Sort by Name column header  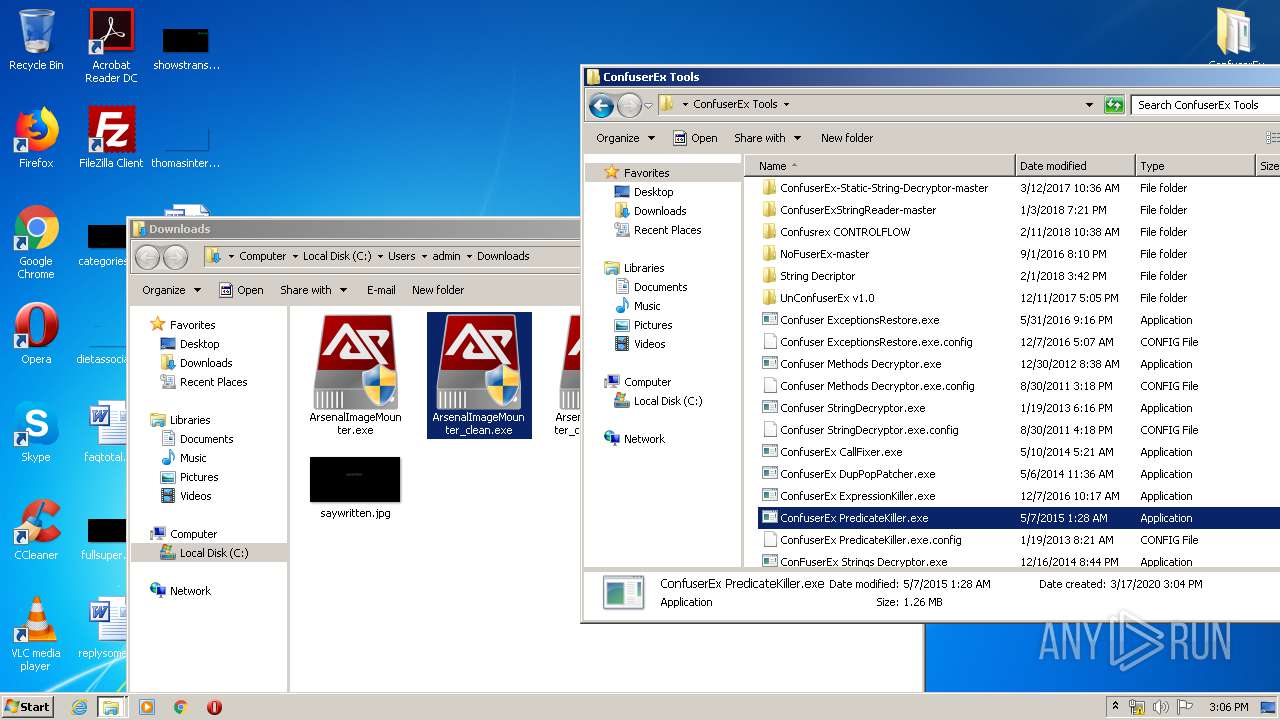click(879, 166)
